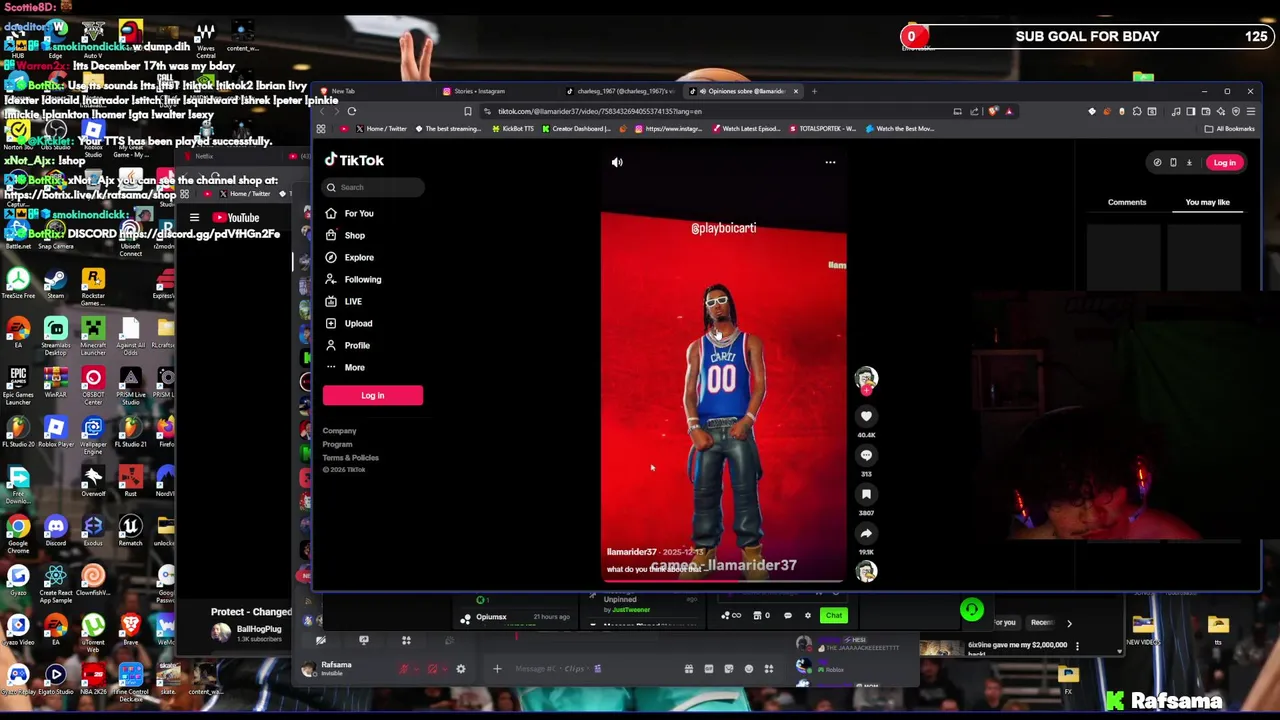The image size is (1280, 720).
Task: Open the spinning sound disc icon
Action: coord(866,571)
